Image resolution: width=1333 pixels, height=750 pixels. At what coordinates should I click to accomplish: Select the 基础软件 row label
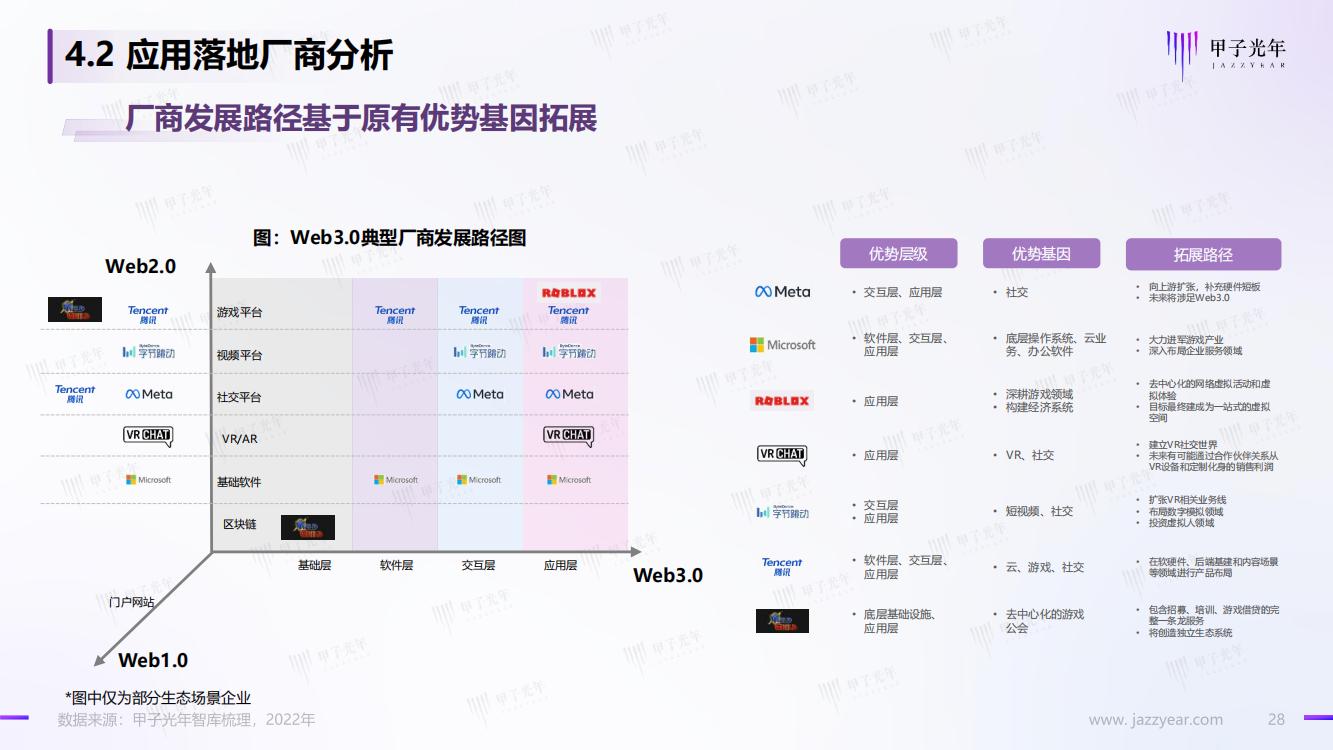[239, 482]
